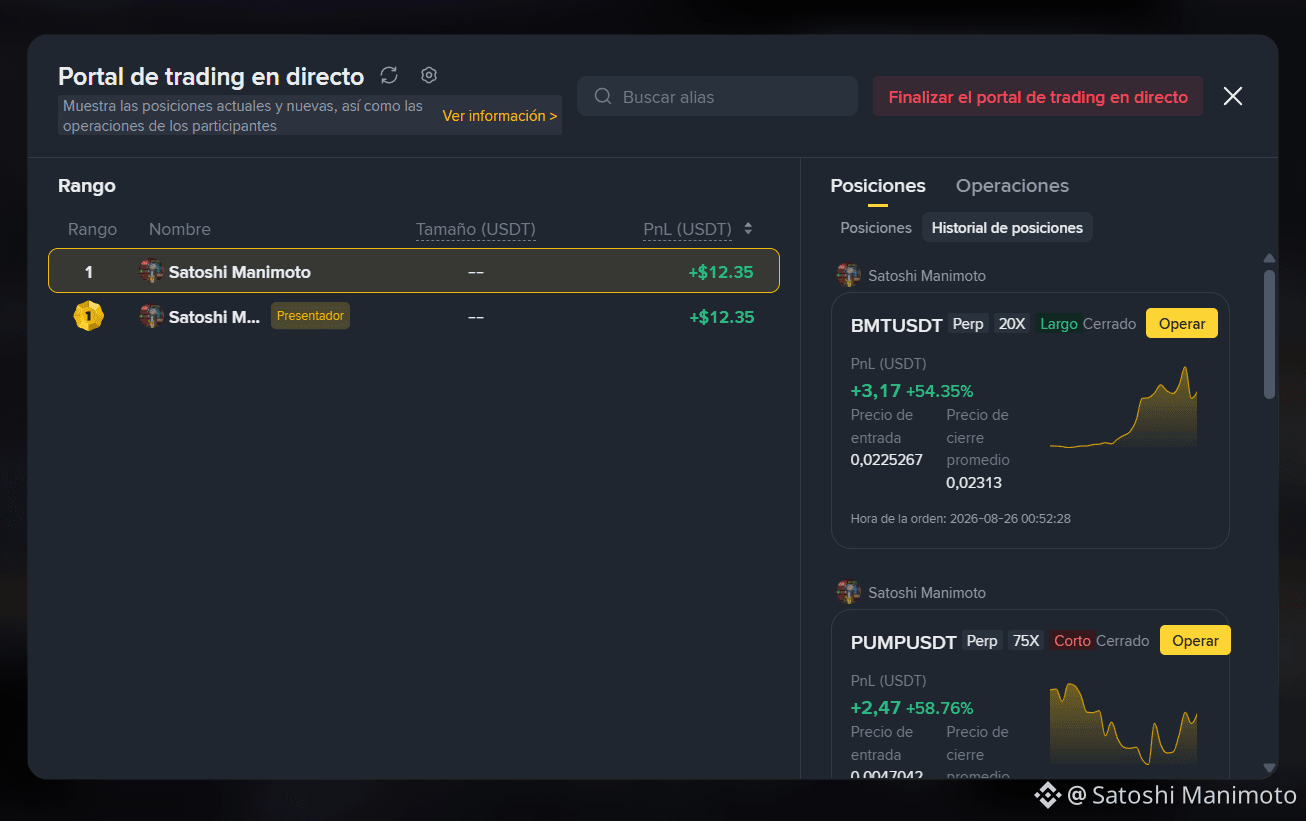Viewport: 1306px width, 821px height.
Task: Click the PUMPUSDT PnL chart thumbnail
Action: [x=1123, y=724]
